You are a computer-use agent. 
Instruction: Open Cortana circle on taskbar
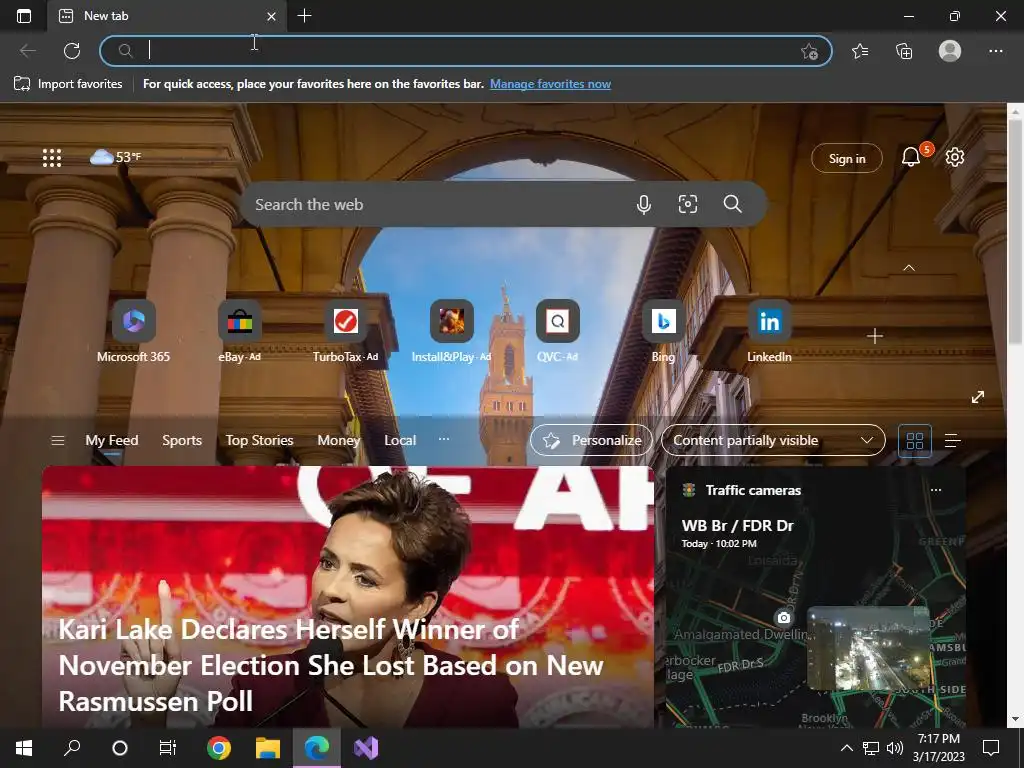[x=120, y=748]
